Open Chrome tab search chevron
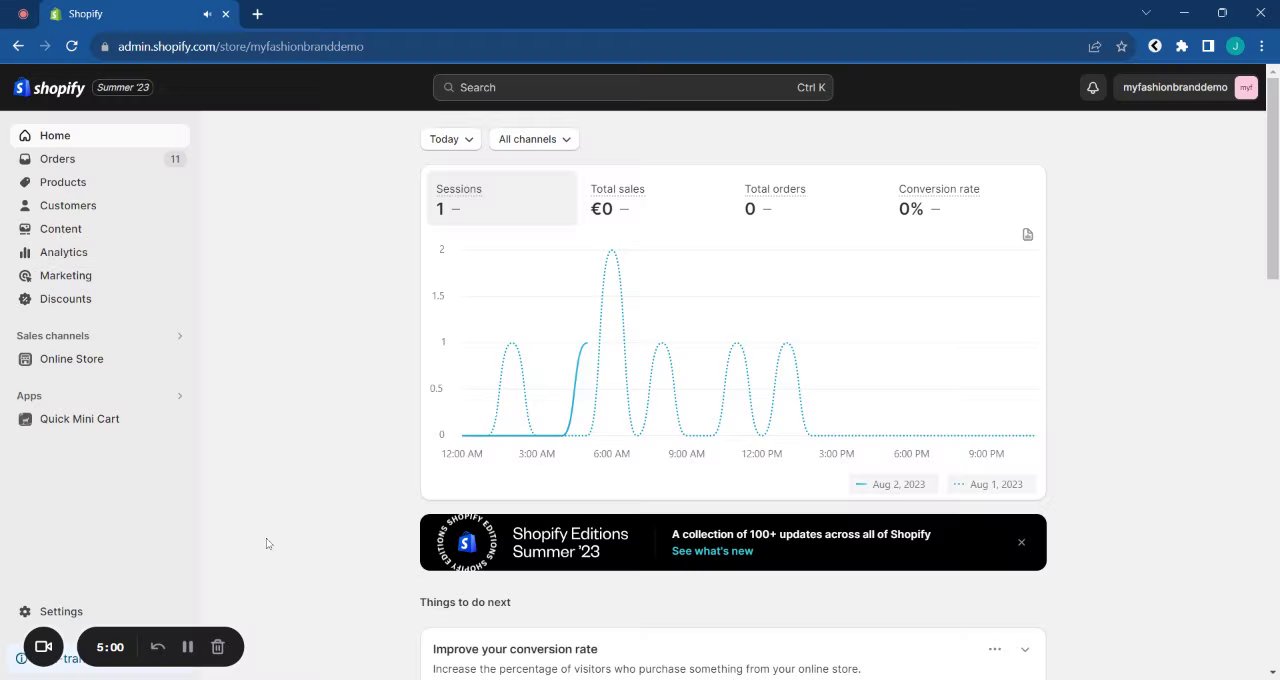 tap(1146, 13)
